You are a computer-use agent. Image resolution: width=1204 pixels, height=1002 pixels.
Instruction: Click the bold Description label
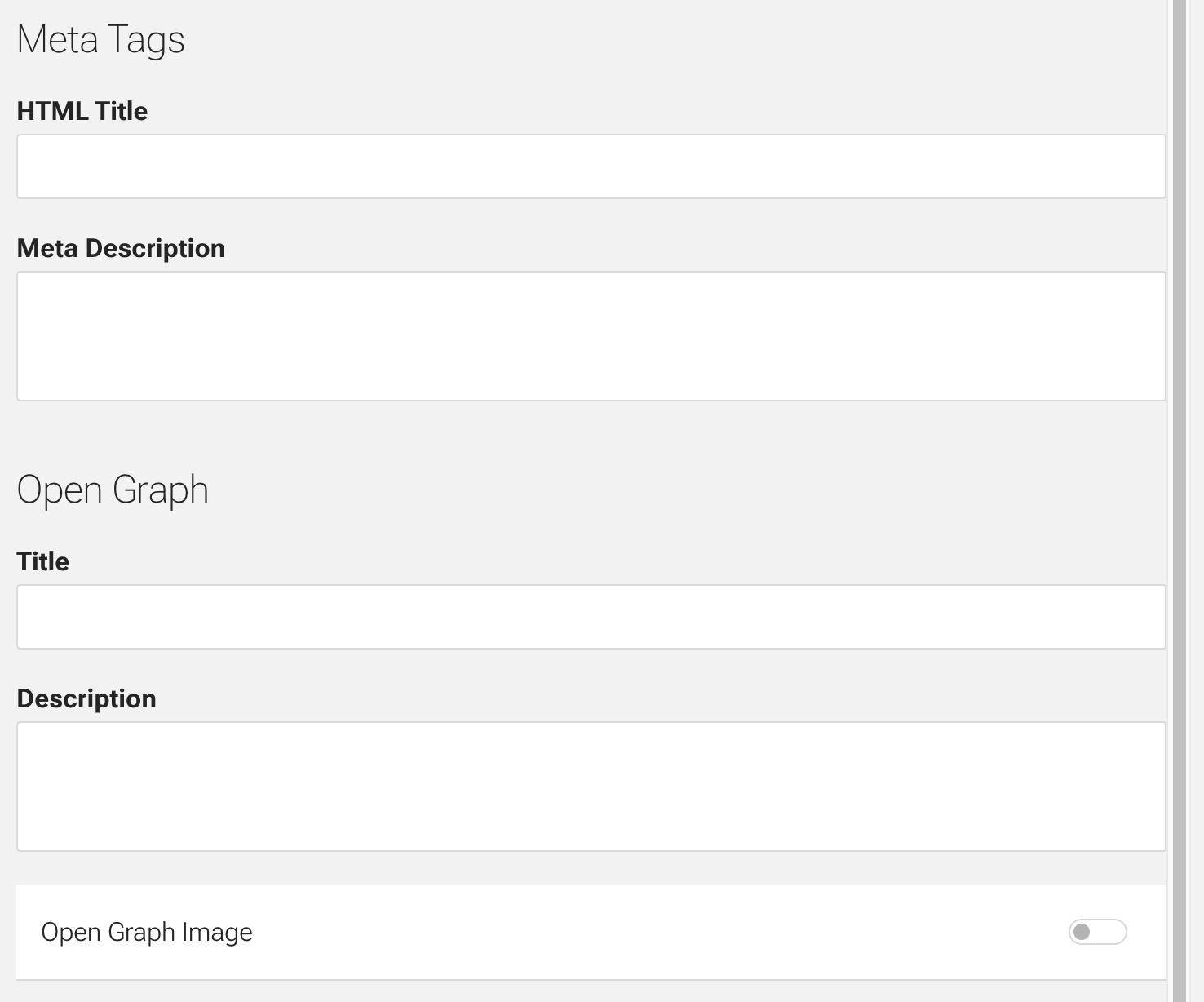[86, 698]
